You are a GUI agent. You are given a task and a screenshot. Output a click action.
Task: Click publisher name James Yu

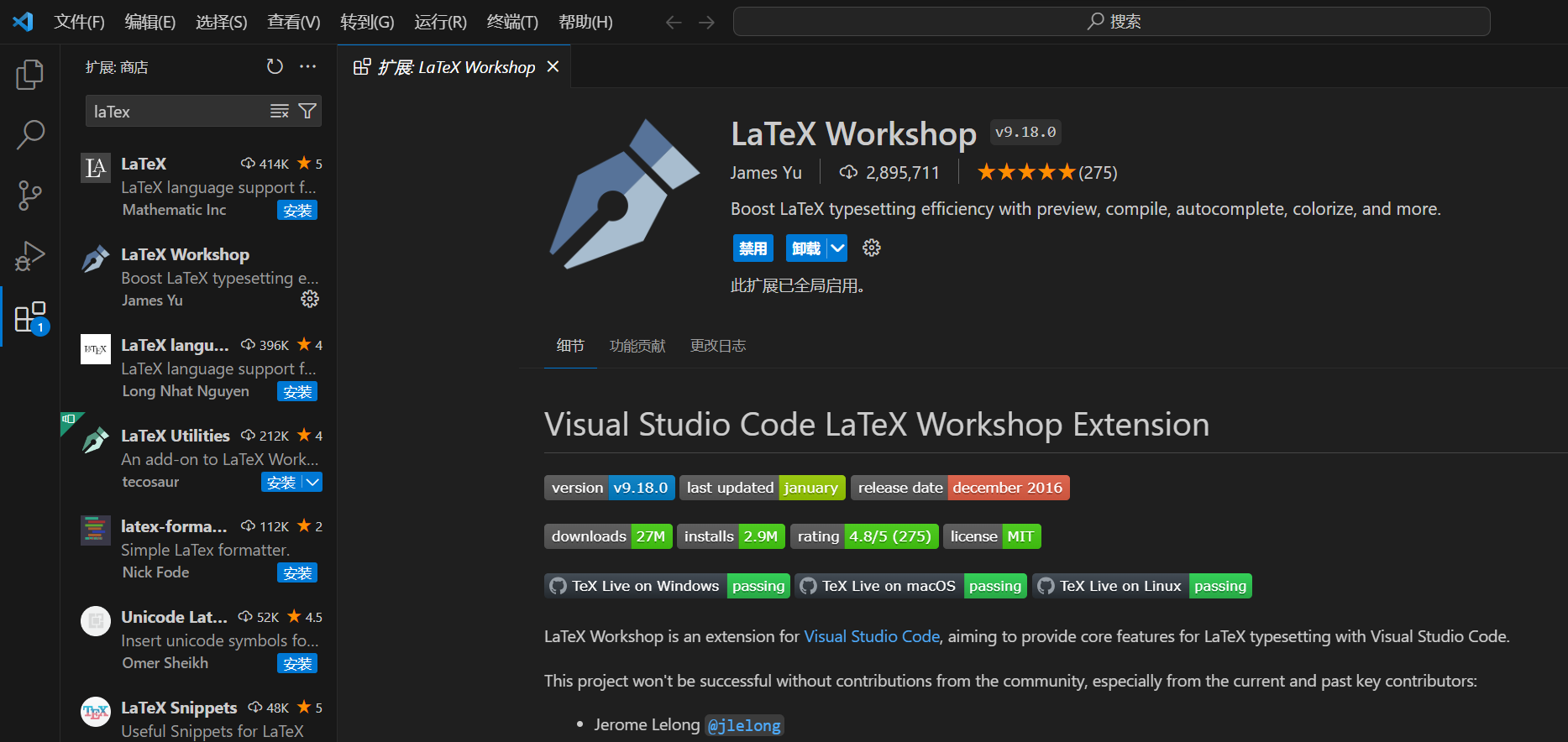766,172
